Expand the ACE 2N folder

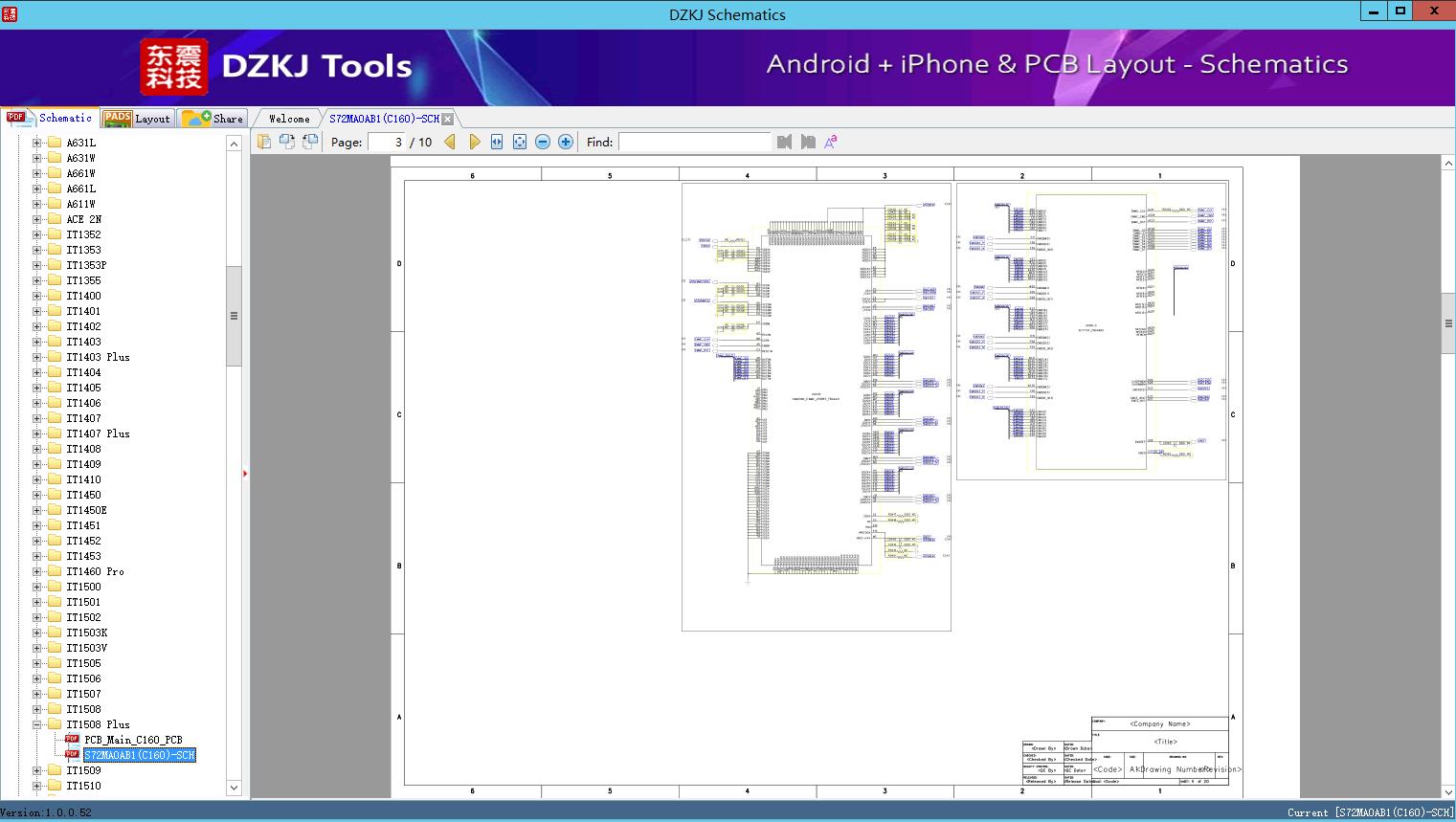pyautogui.click(x=37, y=219)
